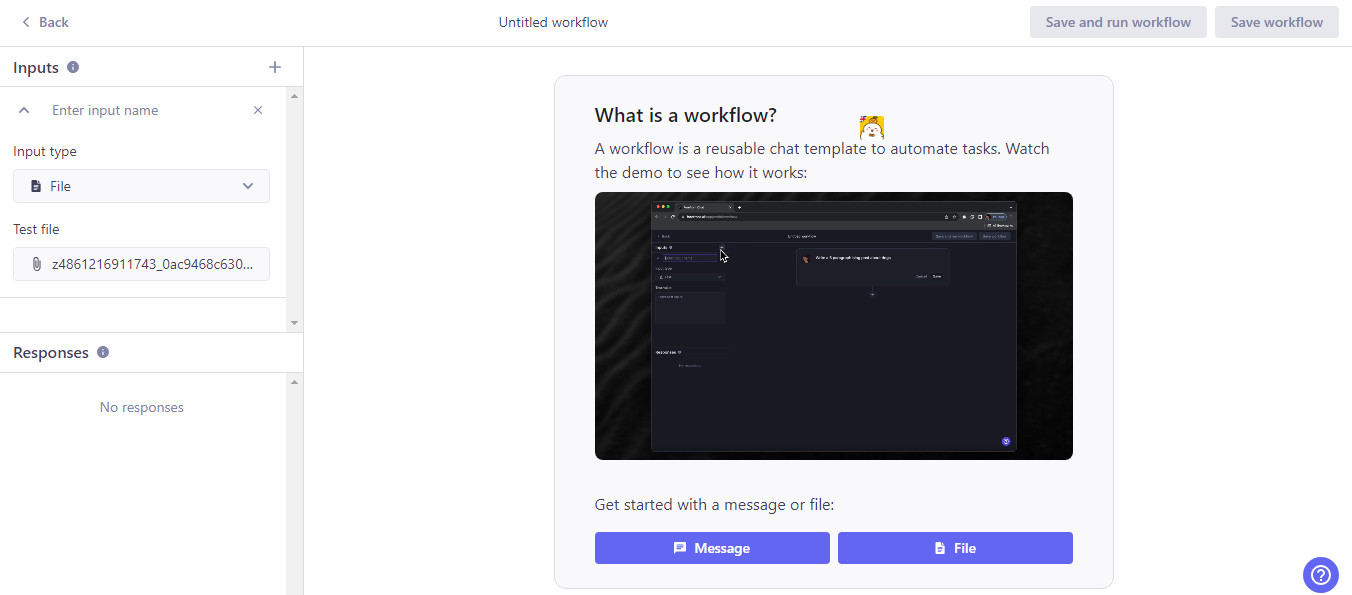This screenshot has width=1352, height=595.
Task: Click Save and run workflow button
Action: [x=1118, y=22]
